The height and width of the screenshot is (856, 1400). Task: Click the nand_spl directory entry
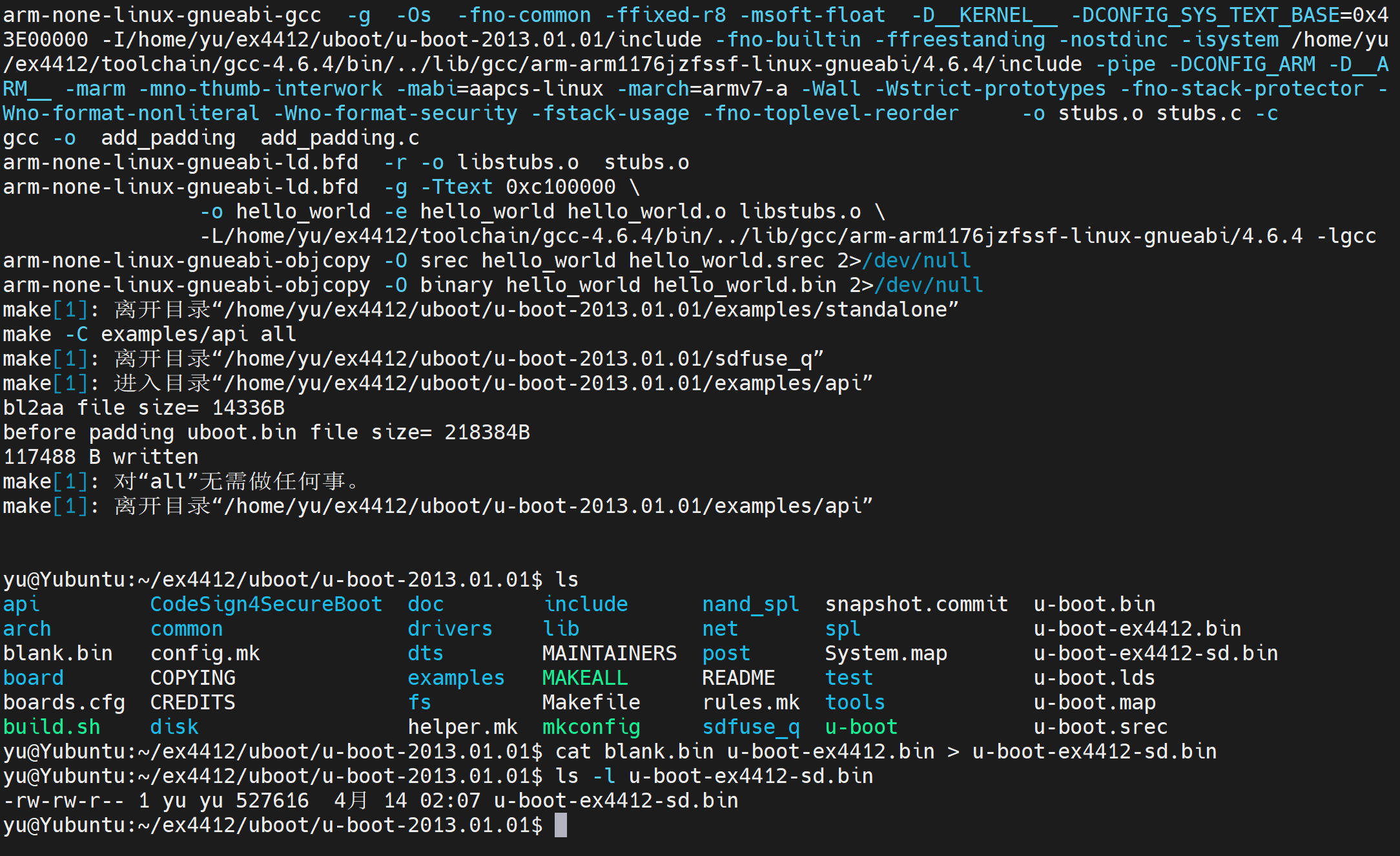750,604
